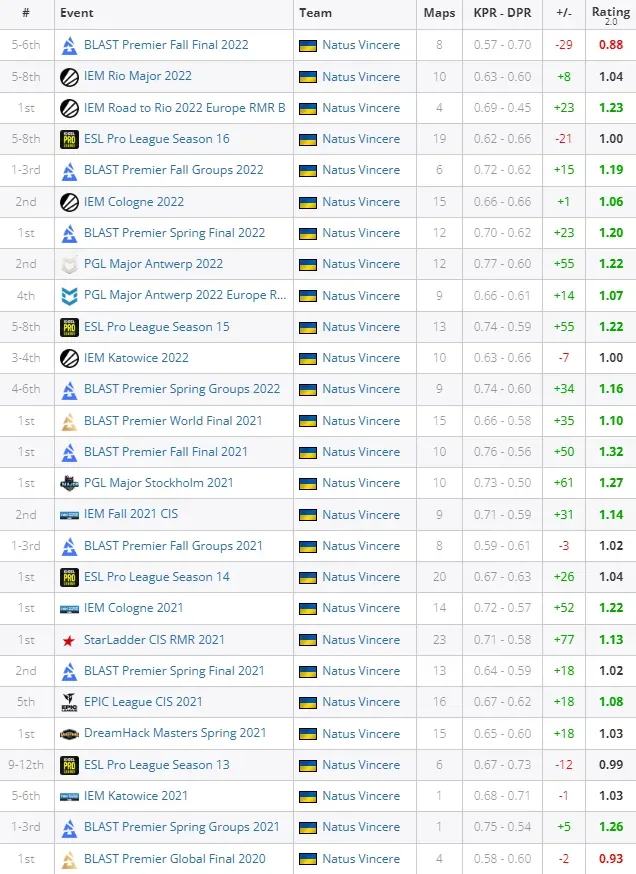Click Intel icon beside IEM Fall 2021 CIS

click(69, 515)
